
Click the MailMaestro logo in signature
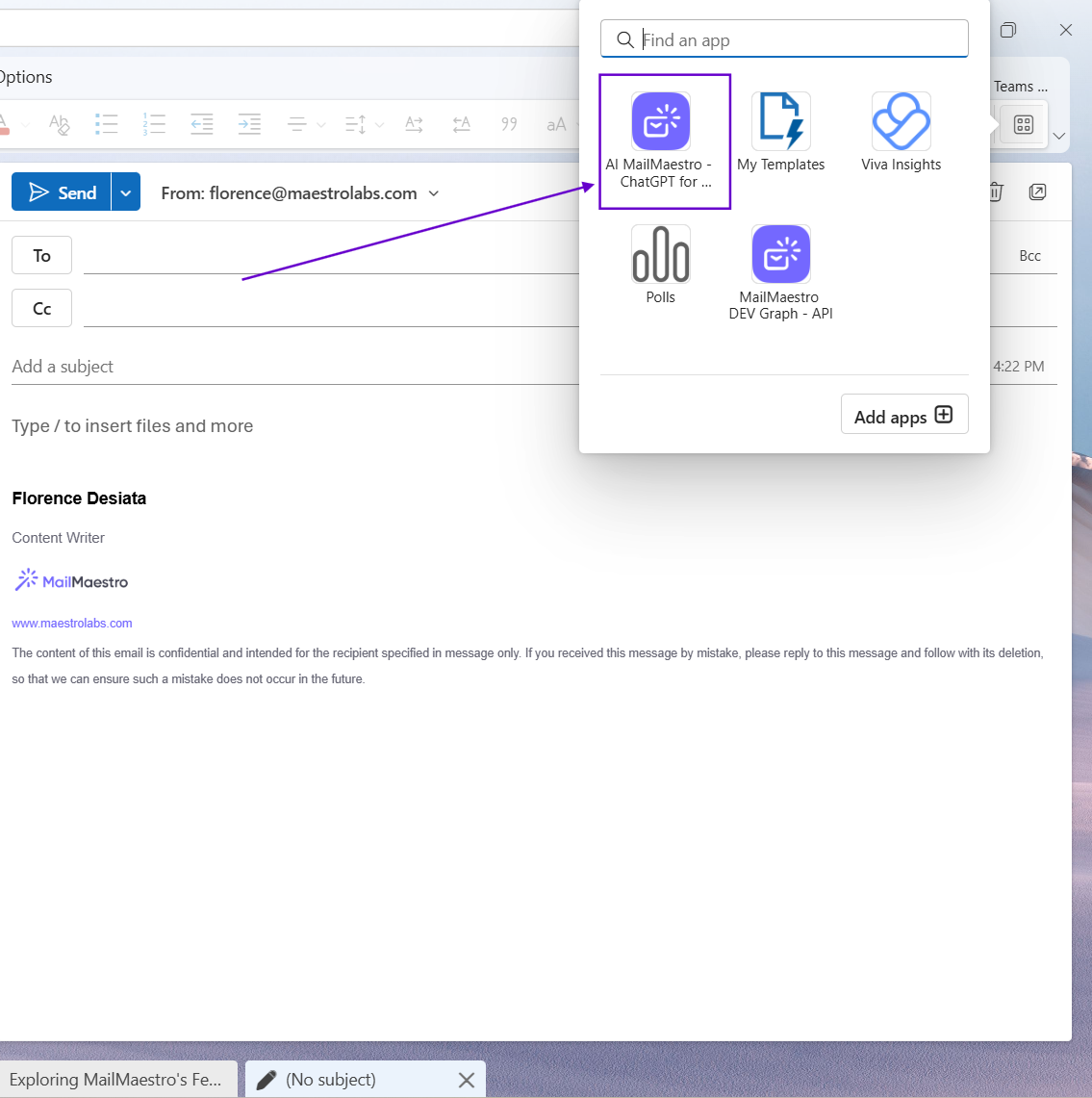pos(70,580)
